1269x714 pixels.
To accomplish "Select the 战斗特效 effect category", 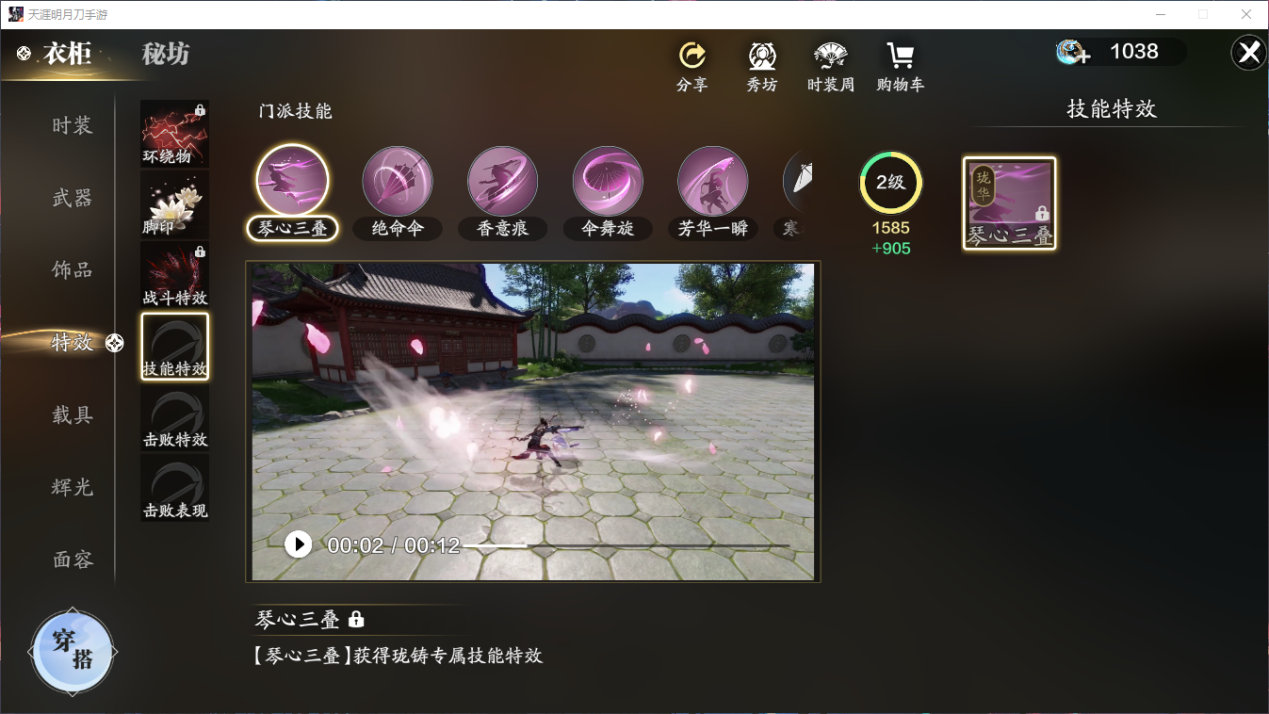I will [x=175, y=275].
